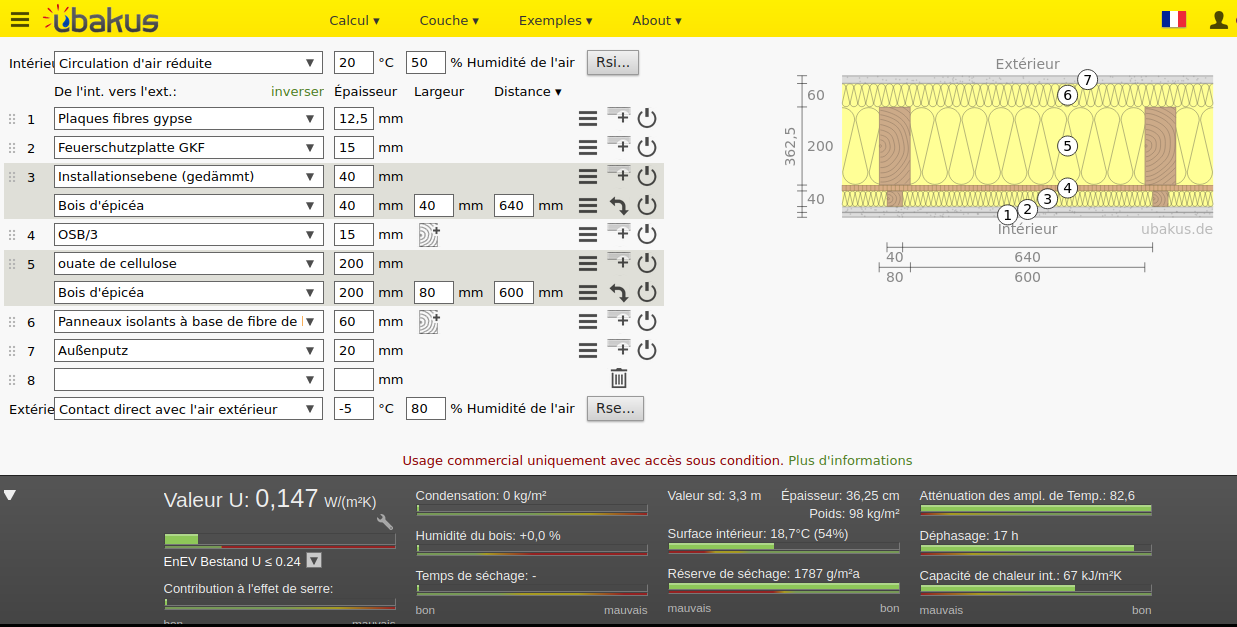Open the hamburger main menu
The height and width of the screenshot is (627, 1237).
(20, 19)
